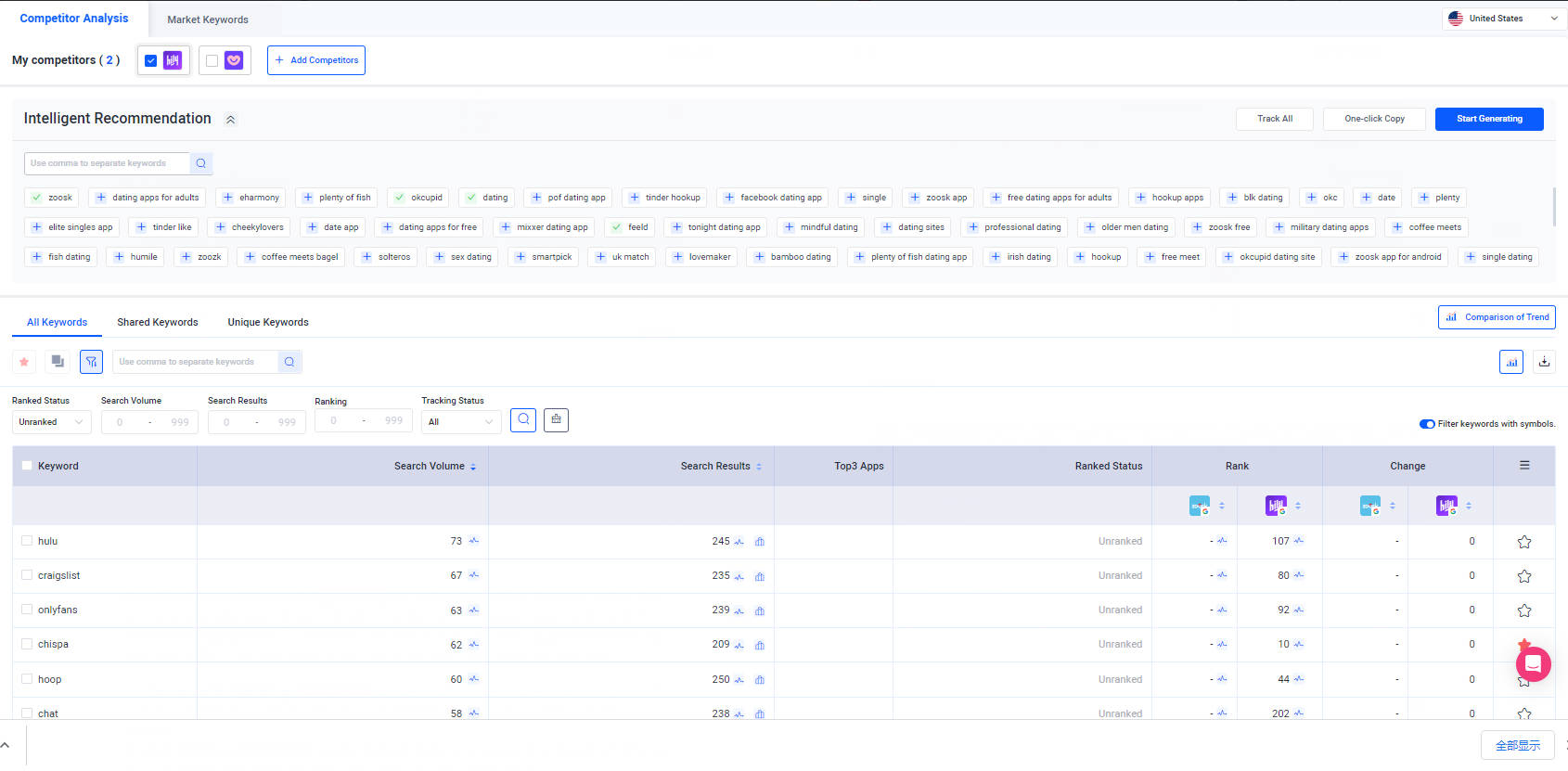Image resolution: width=1568 pixels, height=771 pixels.
Task: Click the reset filters icon button
Action: pos(556,420)
